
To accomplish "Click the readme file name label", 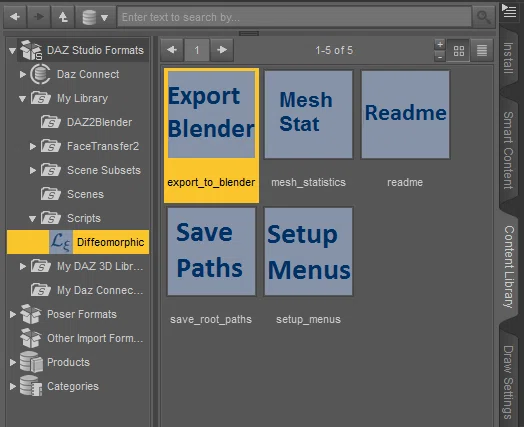I will tap(405, 182).
